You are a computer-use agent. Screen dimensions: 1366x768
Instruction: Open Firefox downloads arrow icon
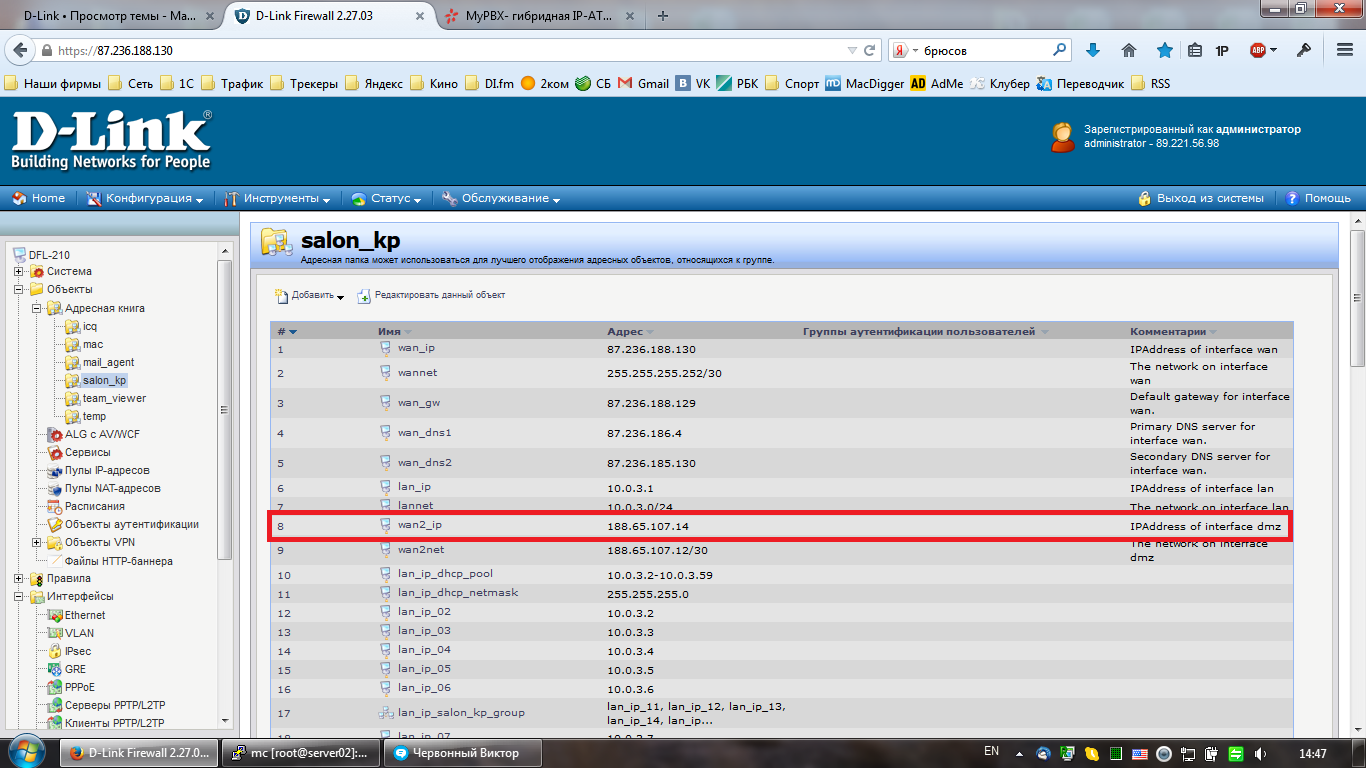point(1093,50)
